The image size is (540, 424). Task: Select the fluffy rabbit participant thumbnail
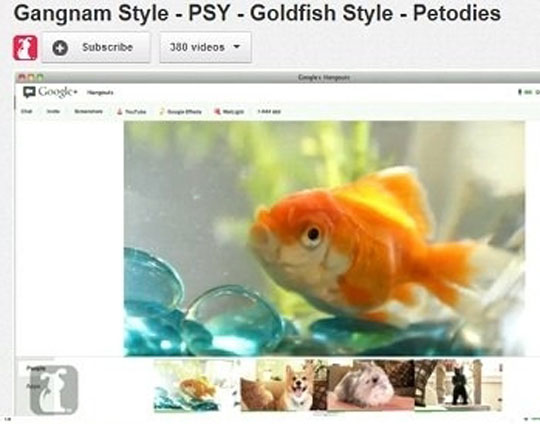(x=371, y=385)
